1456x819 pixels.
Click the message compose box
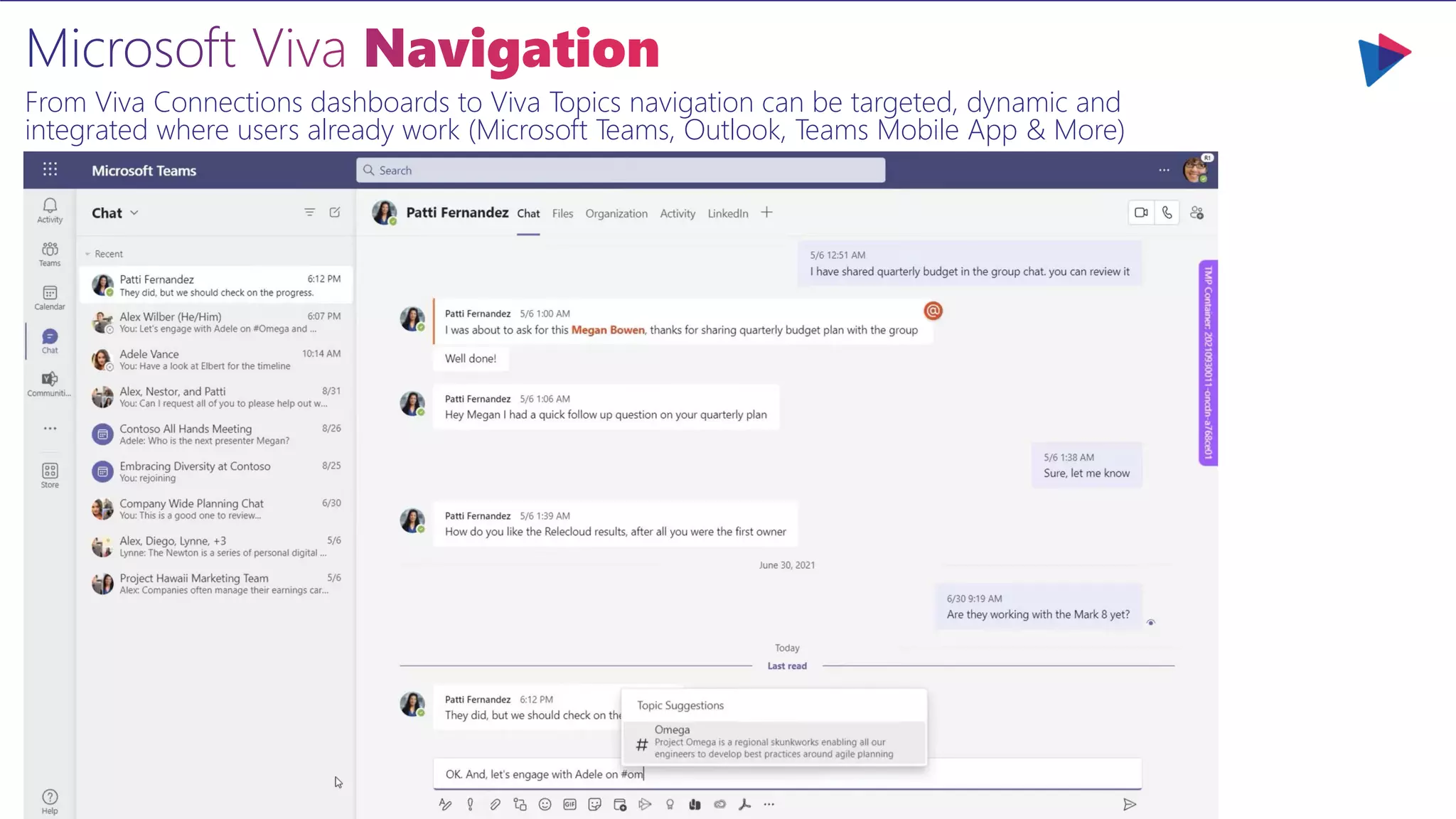tap(787, 773)
